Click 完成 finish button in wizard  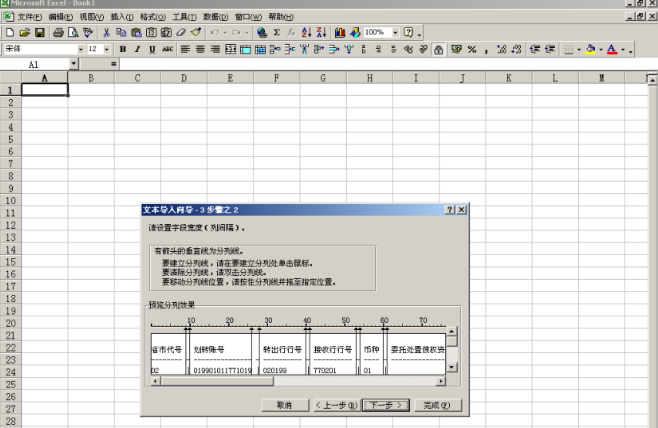pyautogui.click(x=437, y=405)
